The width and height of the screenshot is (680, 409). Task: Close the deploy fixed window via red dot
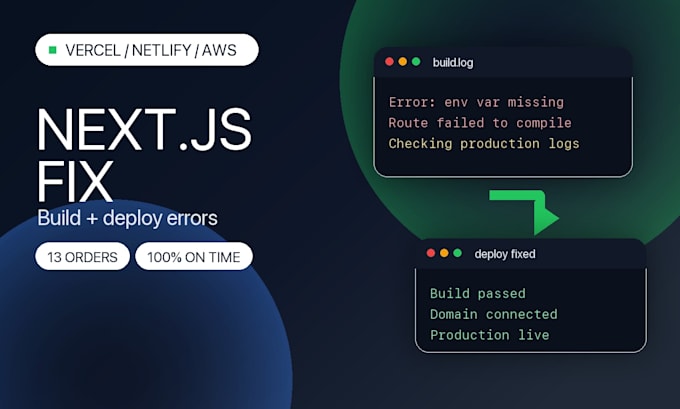[x=431, y=253]
